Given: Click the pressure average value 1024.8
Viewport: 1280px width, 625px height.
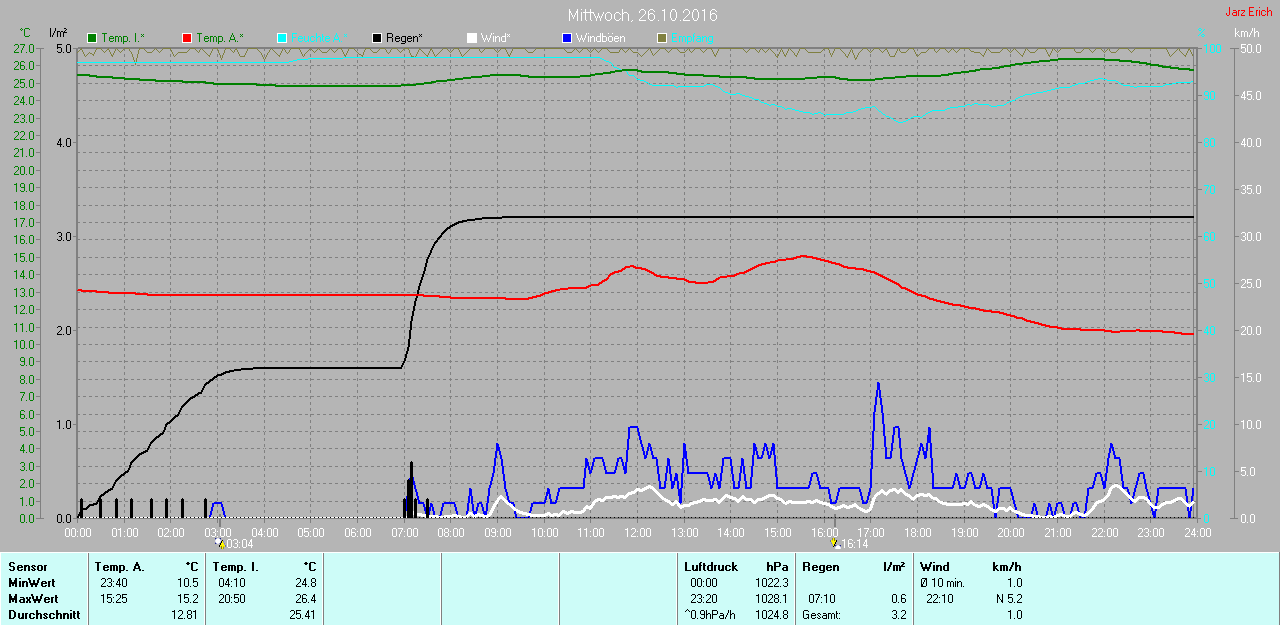Looking at the screenshot, I should [x=772, y=615].
